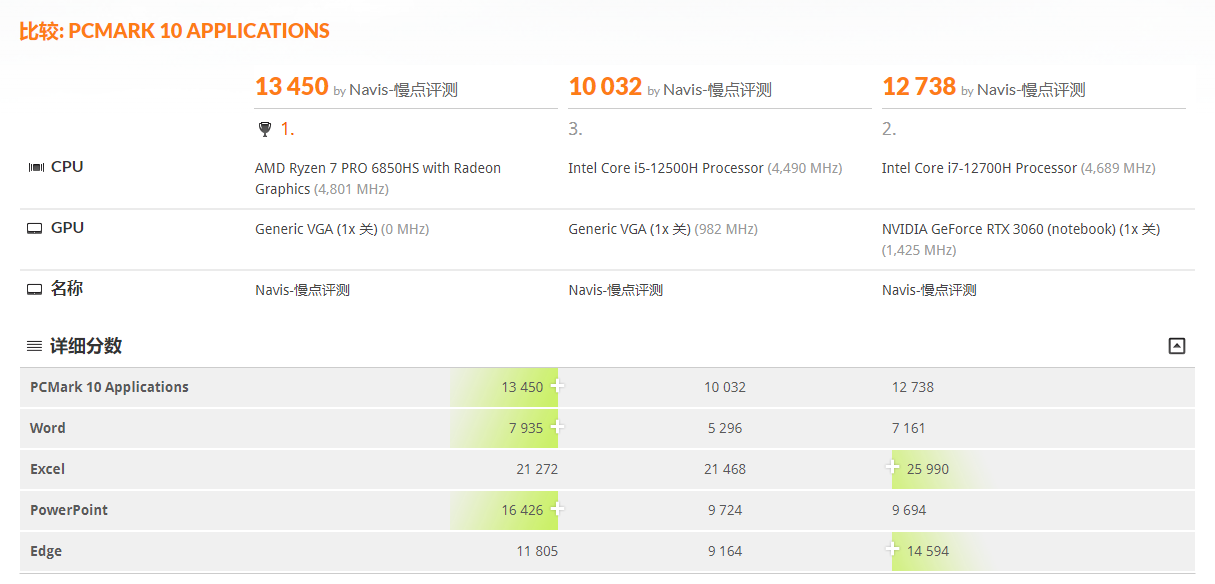Select AMD Ryzen 7 PRO 6850HS CPU text
This screenshot has width=1215, height=584.
coord(378,178)
